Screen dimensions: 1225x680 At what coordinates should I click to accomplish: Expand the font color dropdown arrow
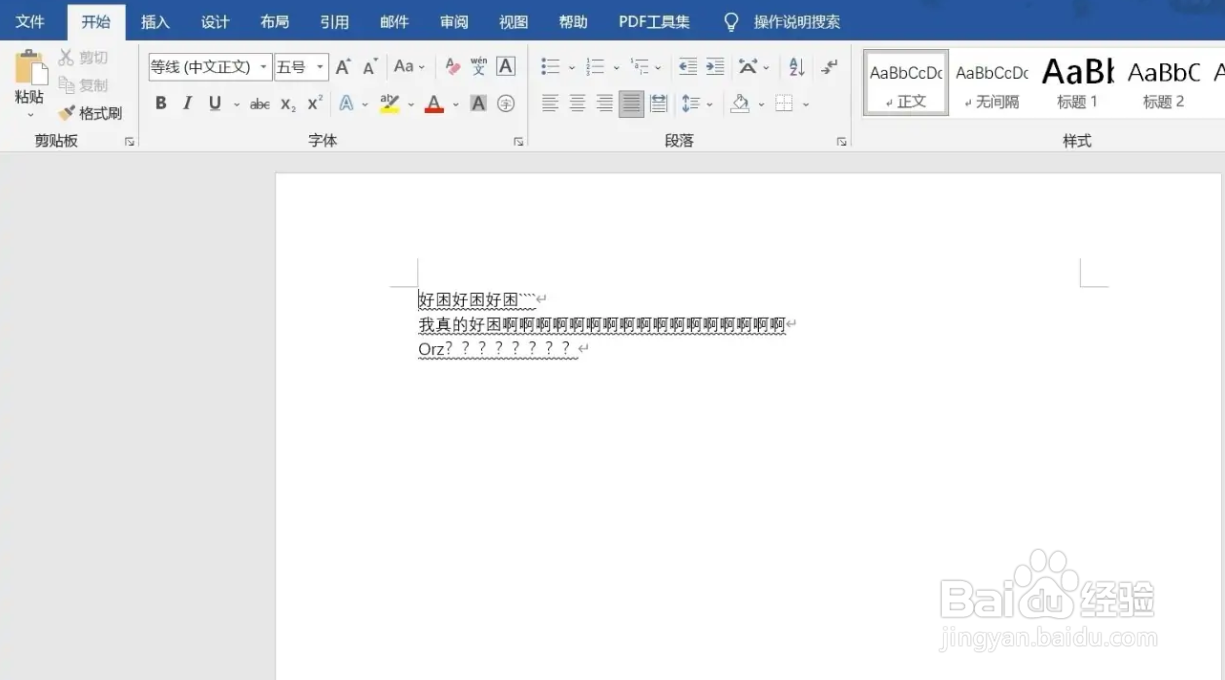tap(456, 104)
